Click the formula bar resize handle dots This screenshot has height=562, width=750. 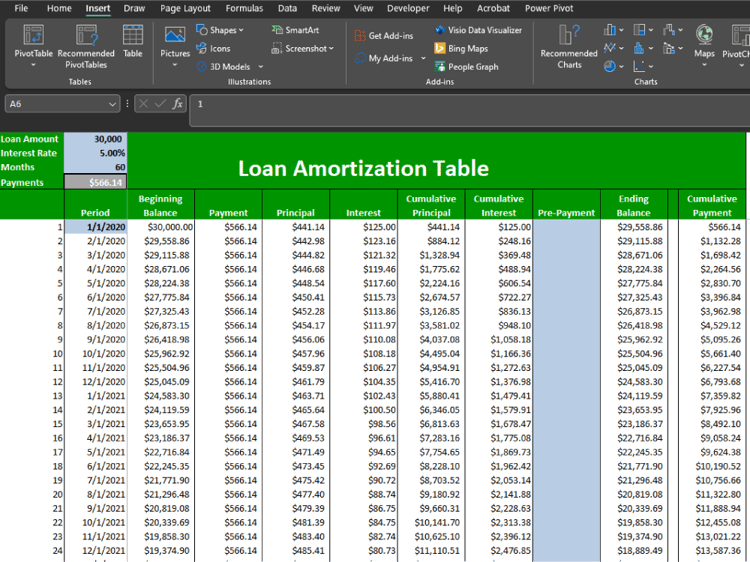pyautogui.click(x=127, y=103)
